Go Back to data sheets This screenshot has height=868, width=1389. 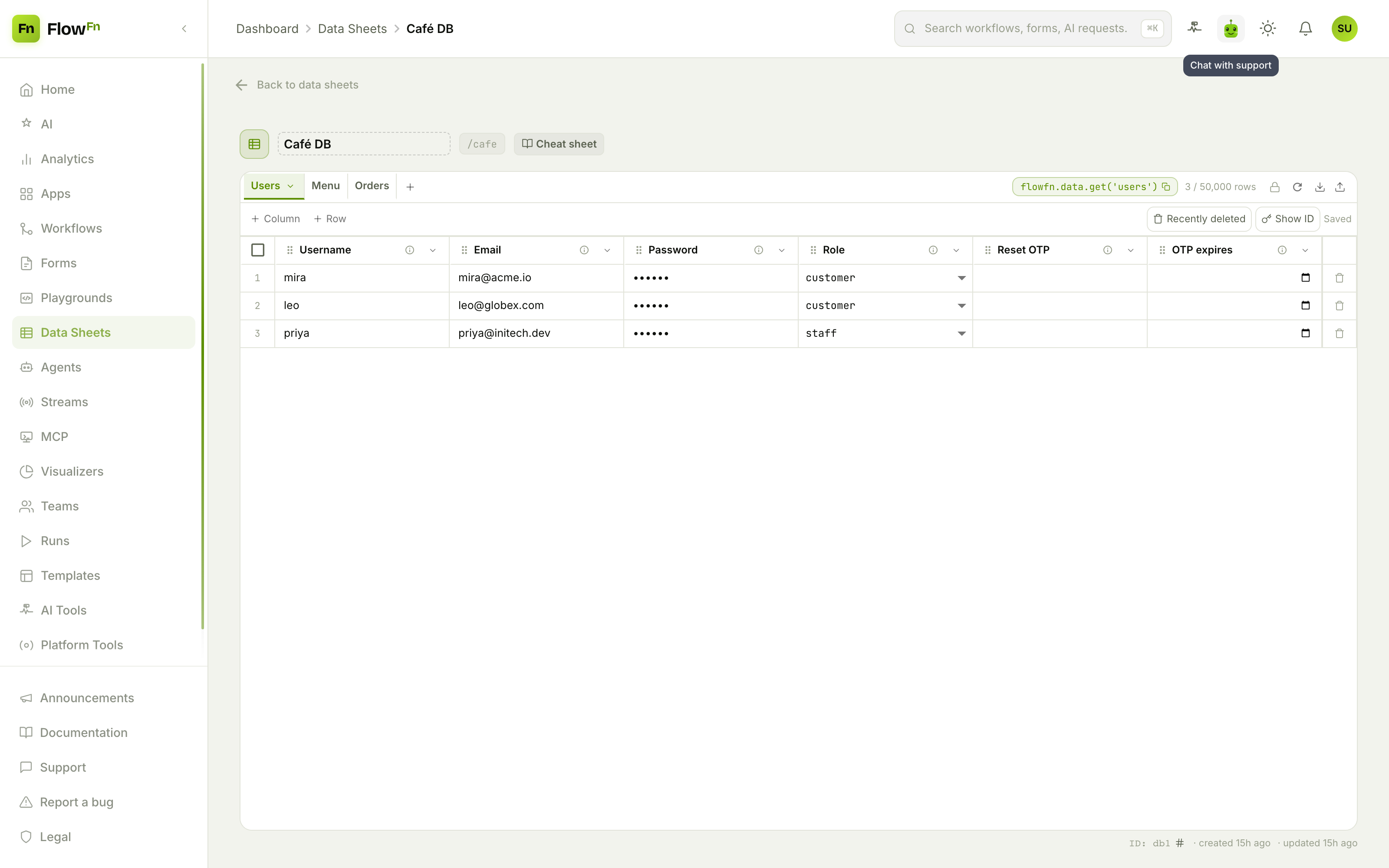pos(297,85)
